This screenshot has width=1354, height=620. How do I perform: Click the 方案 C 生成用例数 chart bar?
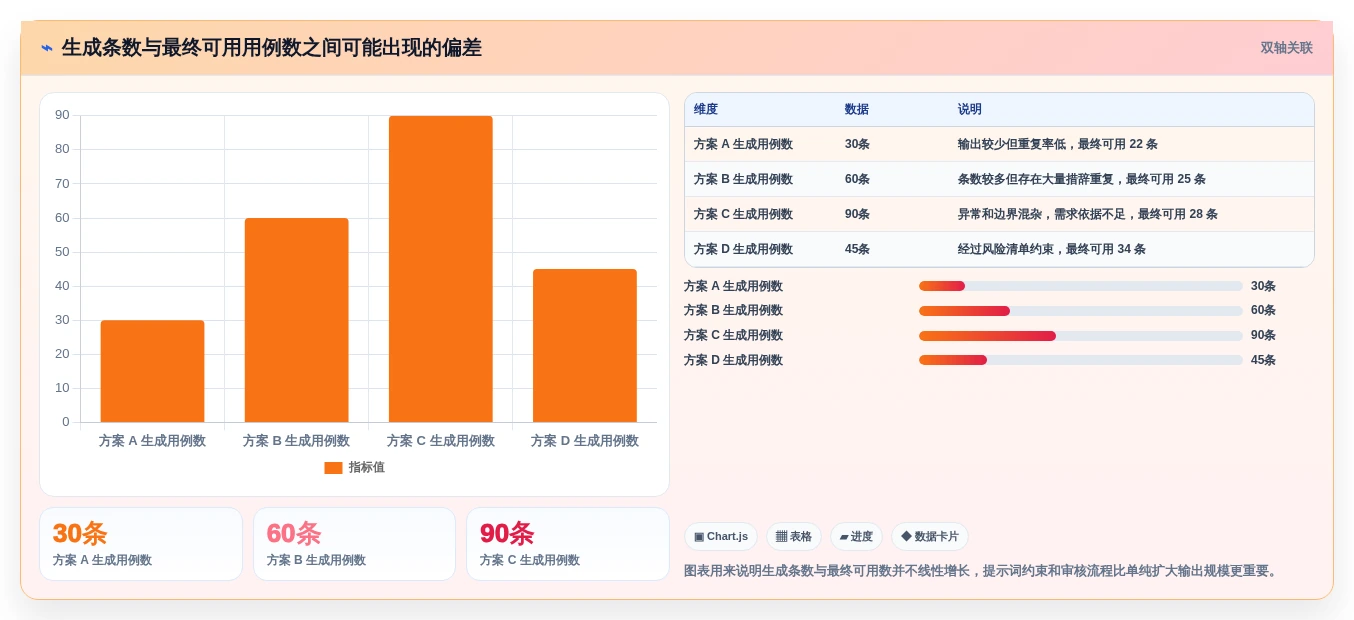pyautogui.click(x=440, y=269)
